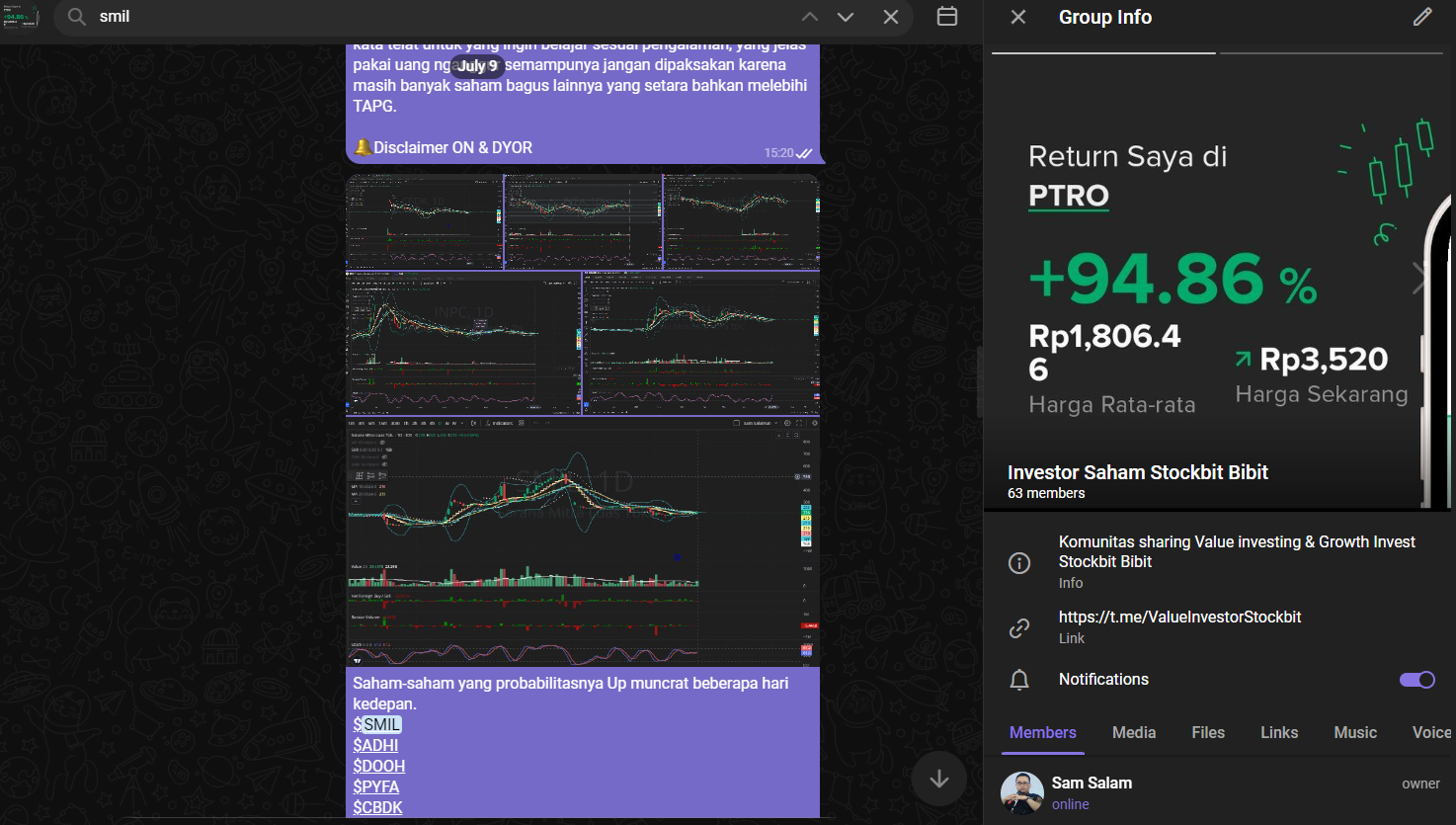Open the large stock chart image
Screen dimensions: 1456x825
point(583,541)
